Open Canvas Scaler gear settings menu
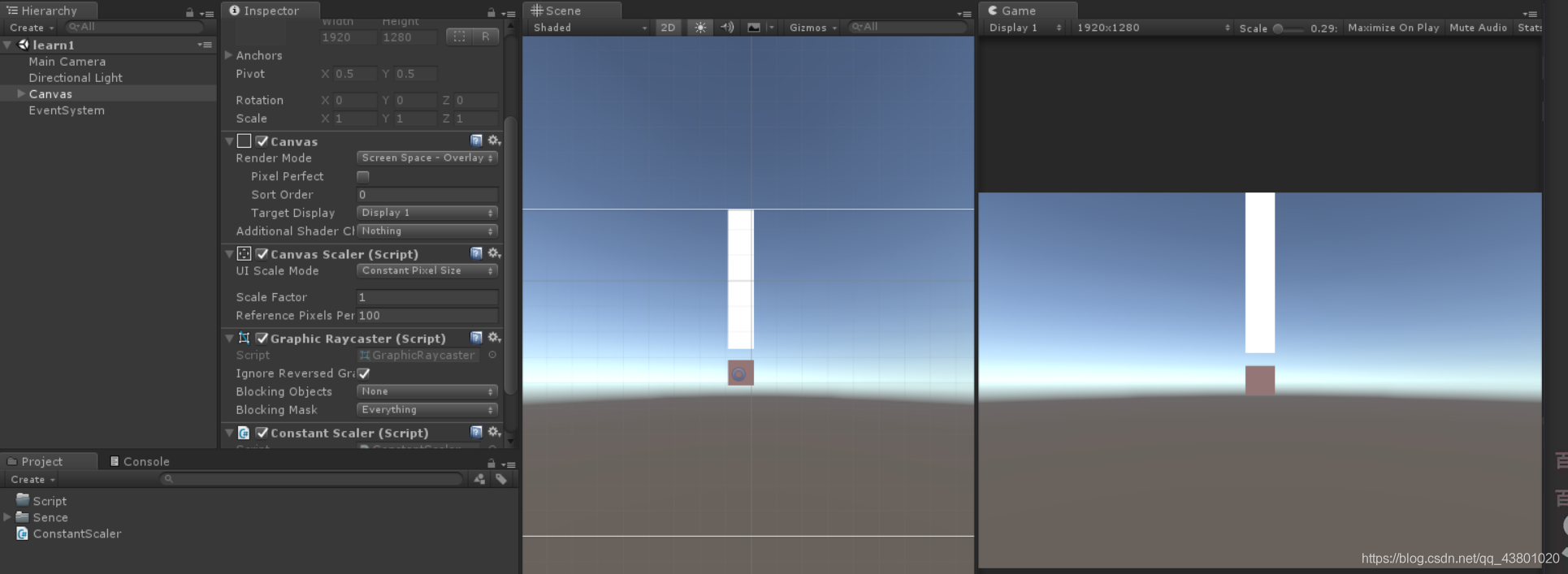This screenshot has width=1568, height=574. click(x=493, y=253)
